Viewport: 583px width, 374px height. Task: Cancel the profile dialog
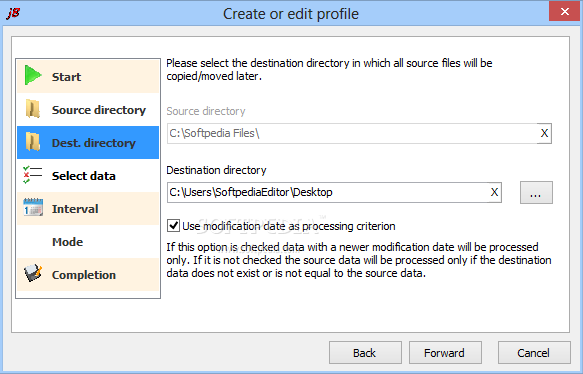(534, 352)
